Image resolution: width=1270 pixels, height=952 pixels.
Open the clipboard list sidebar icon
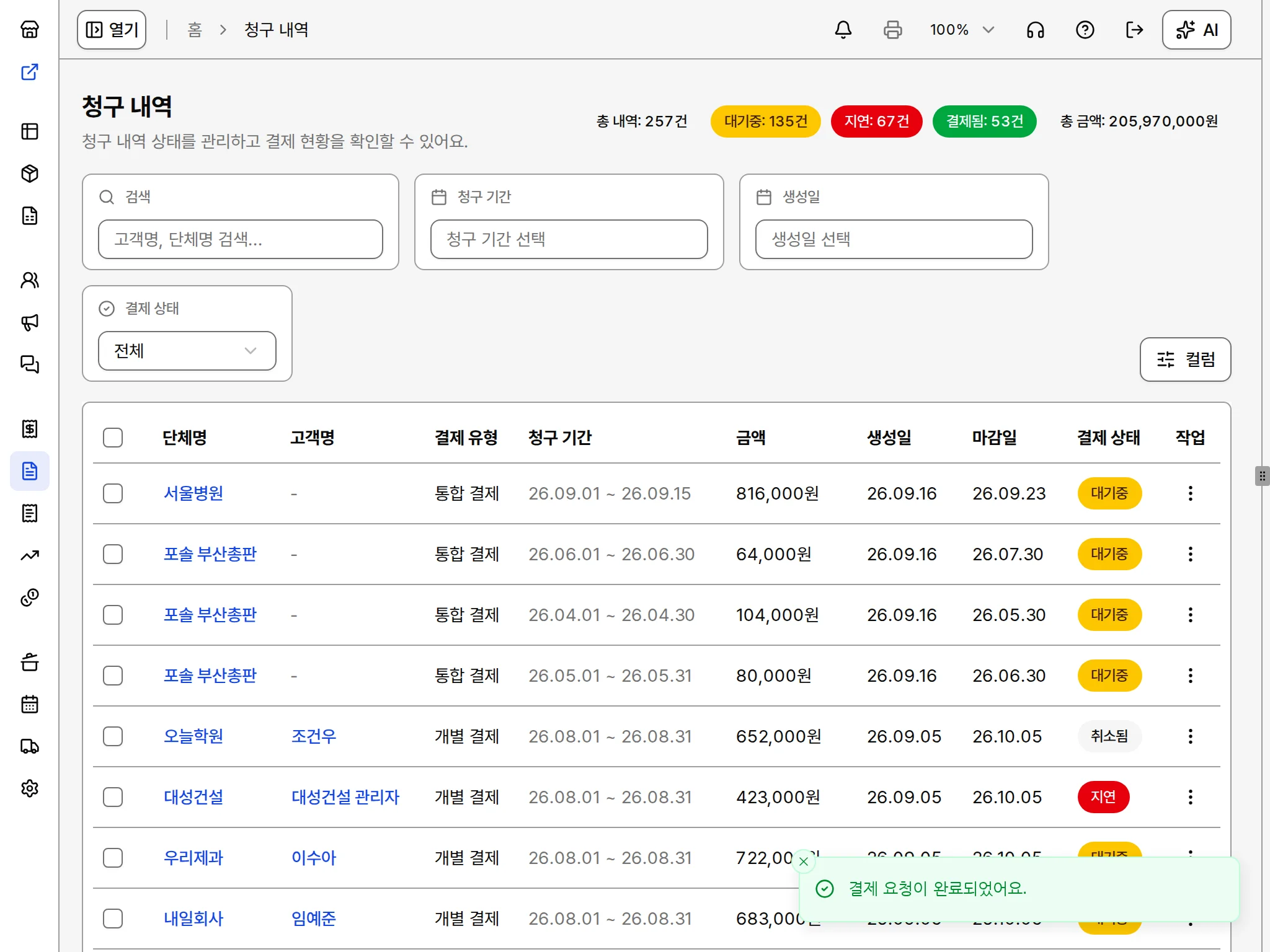pos(30,513)
